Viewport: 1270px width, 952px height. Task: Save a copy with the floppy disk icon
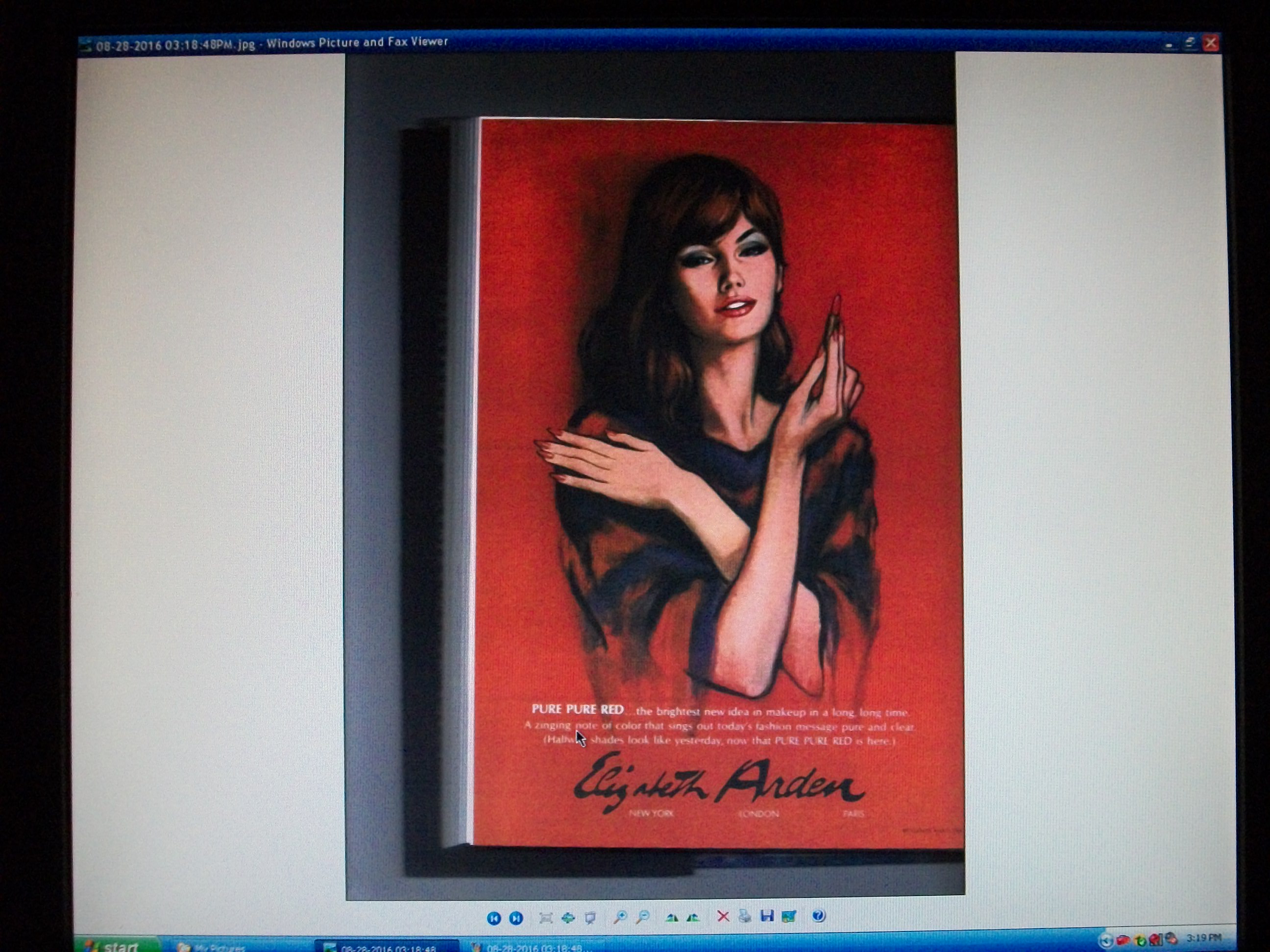click(x=767, y=916)
